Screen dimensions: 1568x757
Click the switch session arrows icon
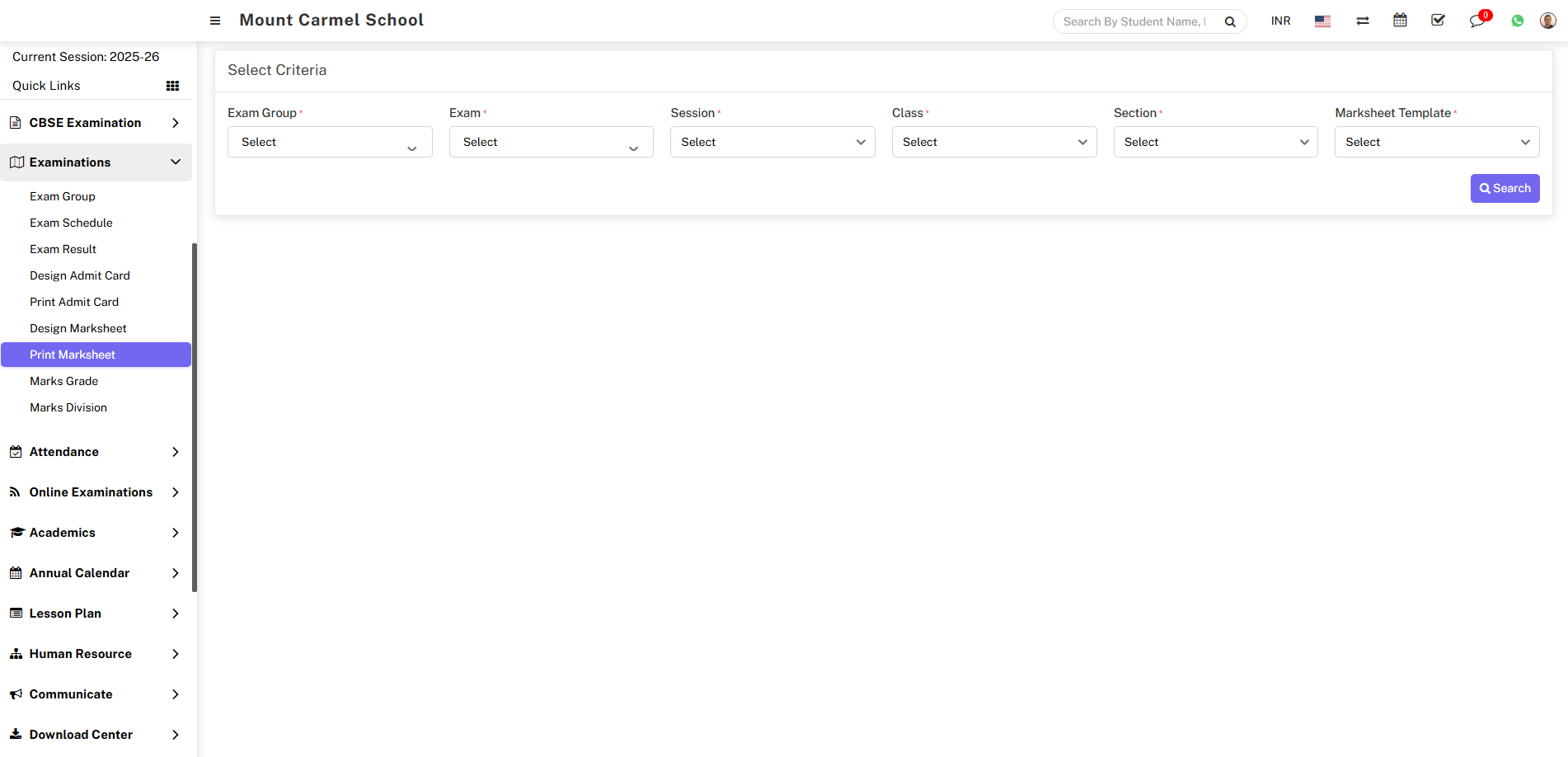tap(1363, 21)
